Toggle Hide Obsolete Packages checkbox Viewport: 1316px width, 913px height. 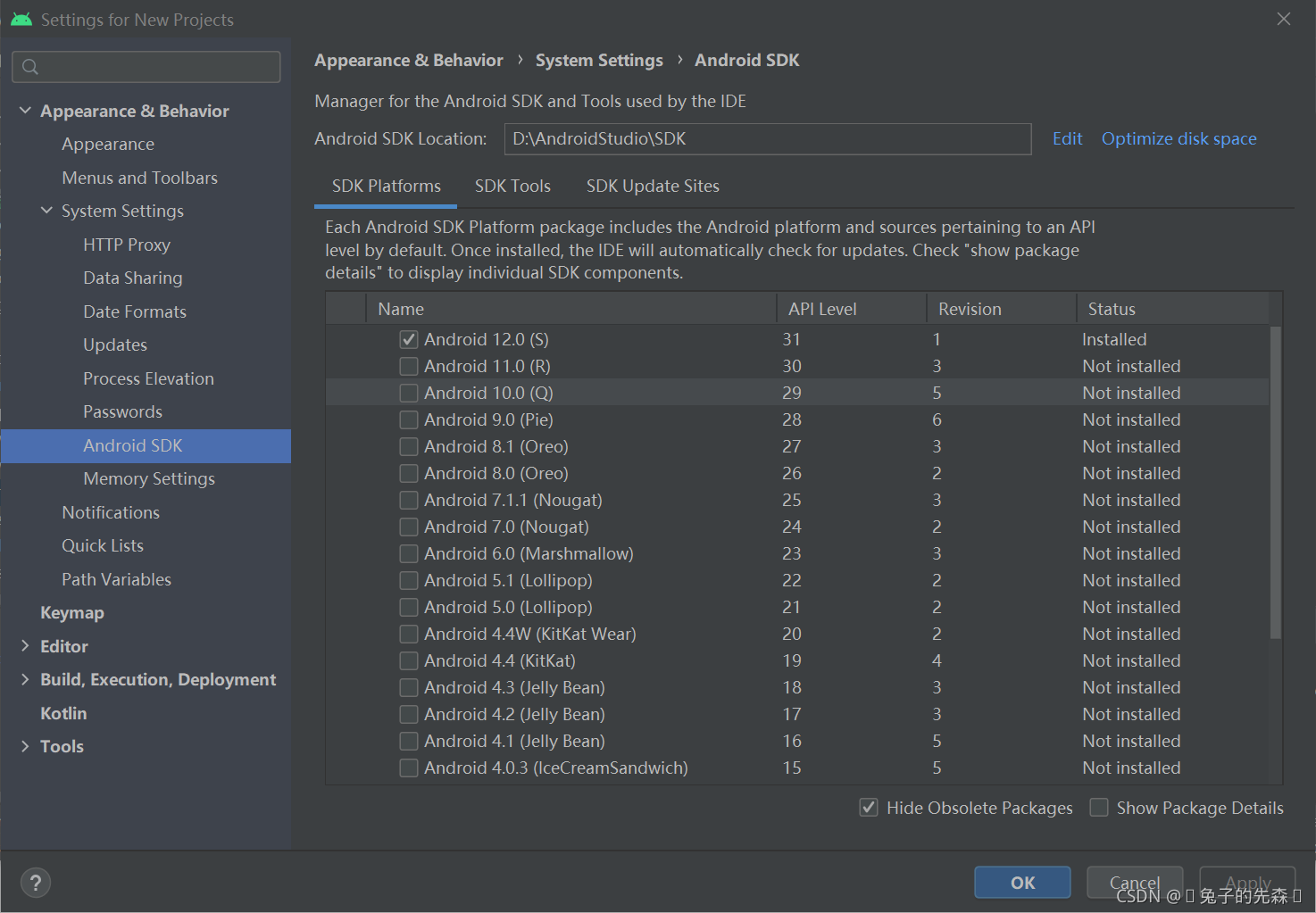click(869, 808)
